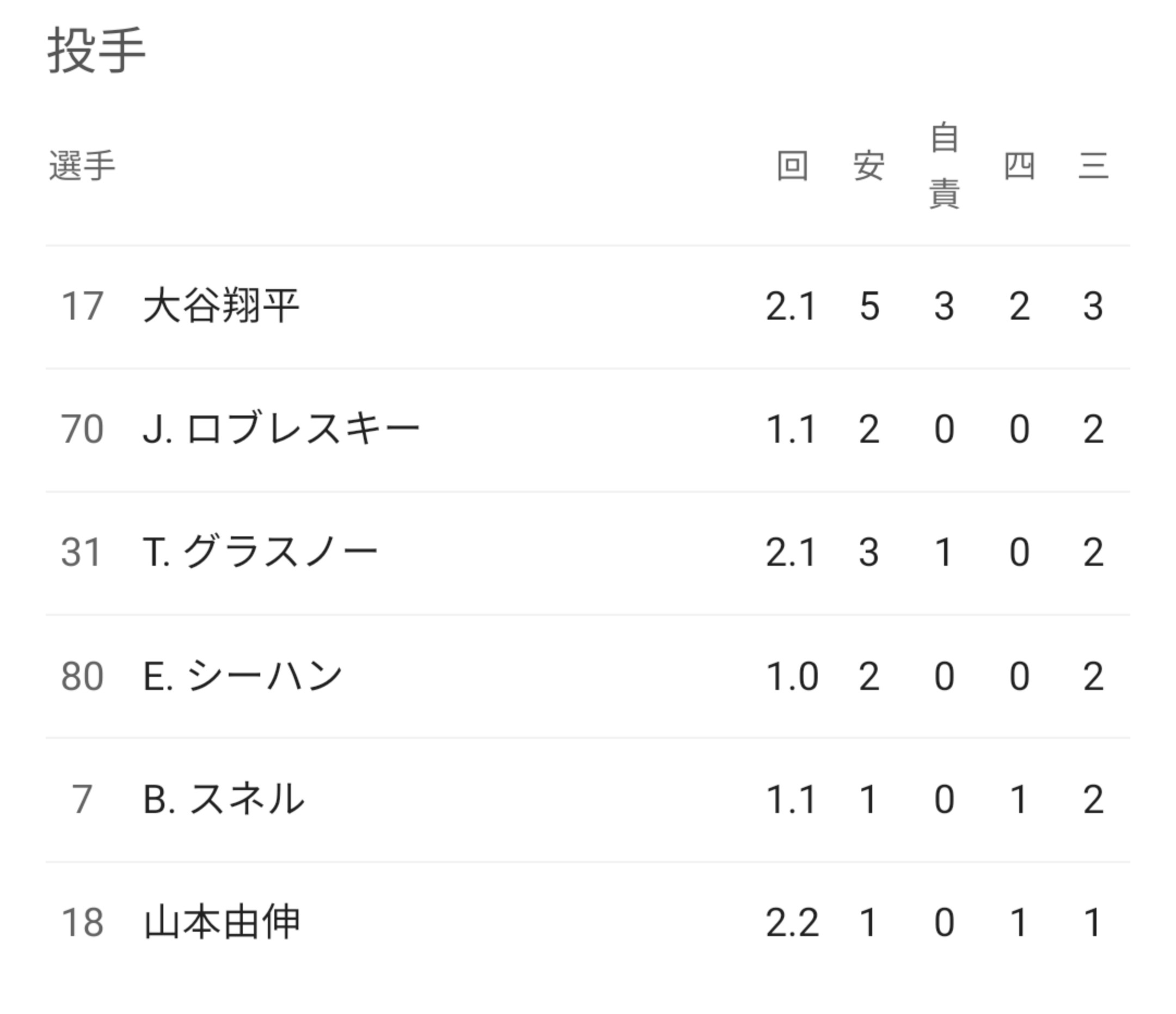Click player name 大谷翔平

pos(221,306)
